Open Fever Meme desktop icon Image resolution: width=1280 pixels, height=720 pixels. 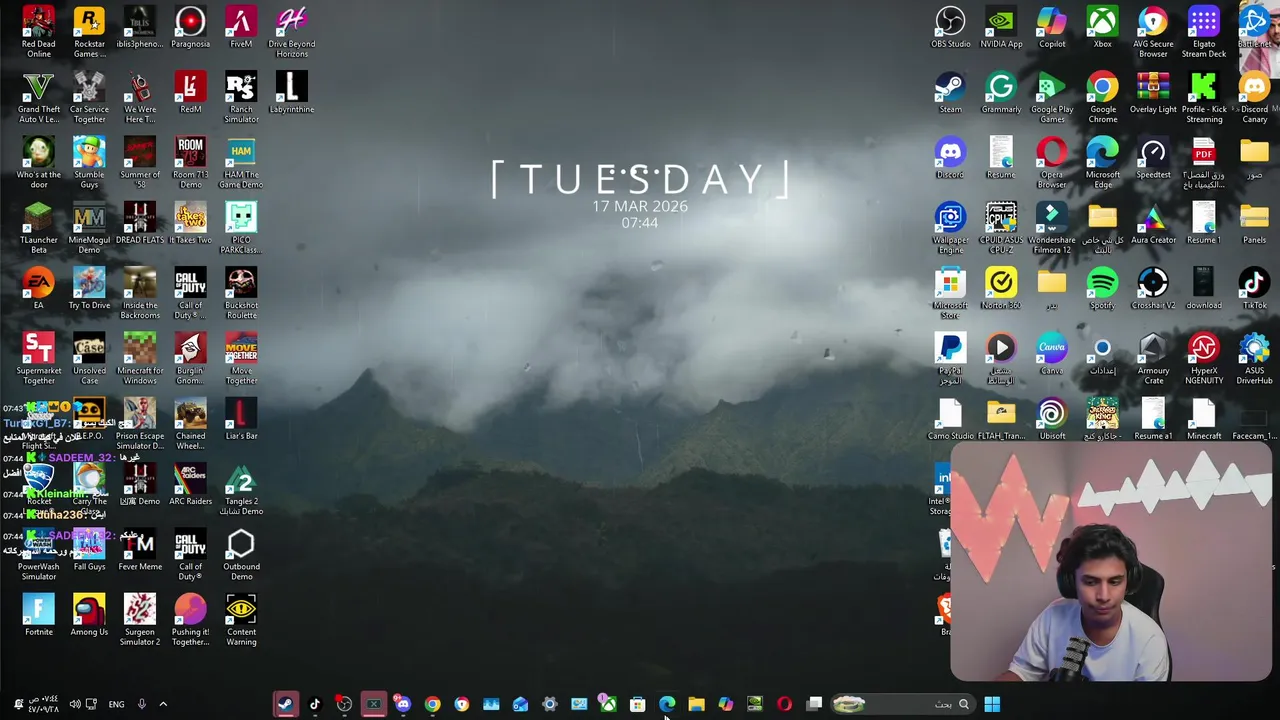click(140, 550)
